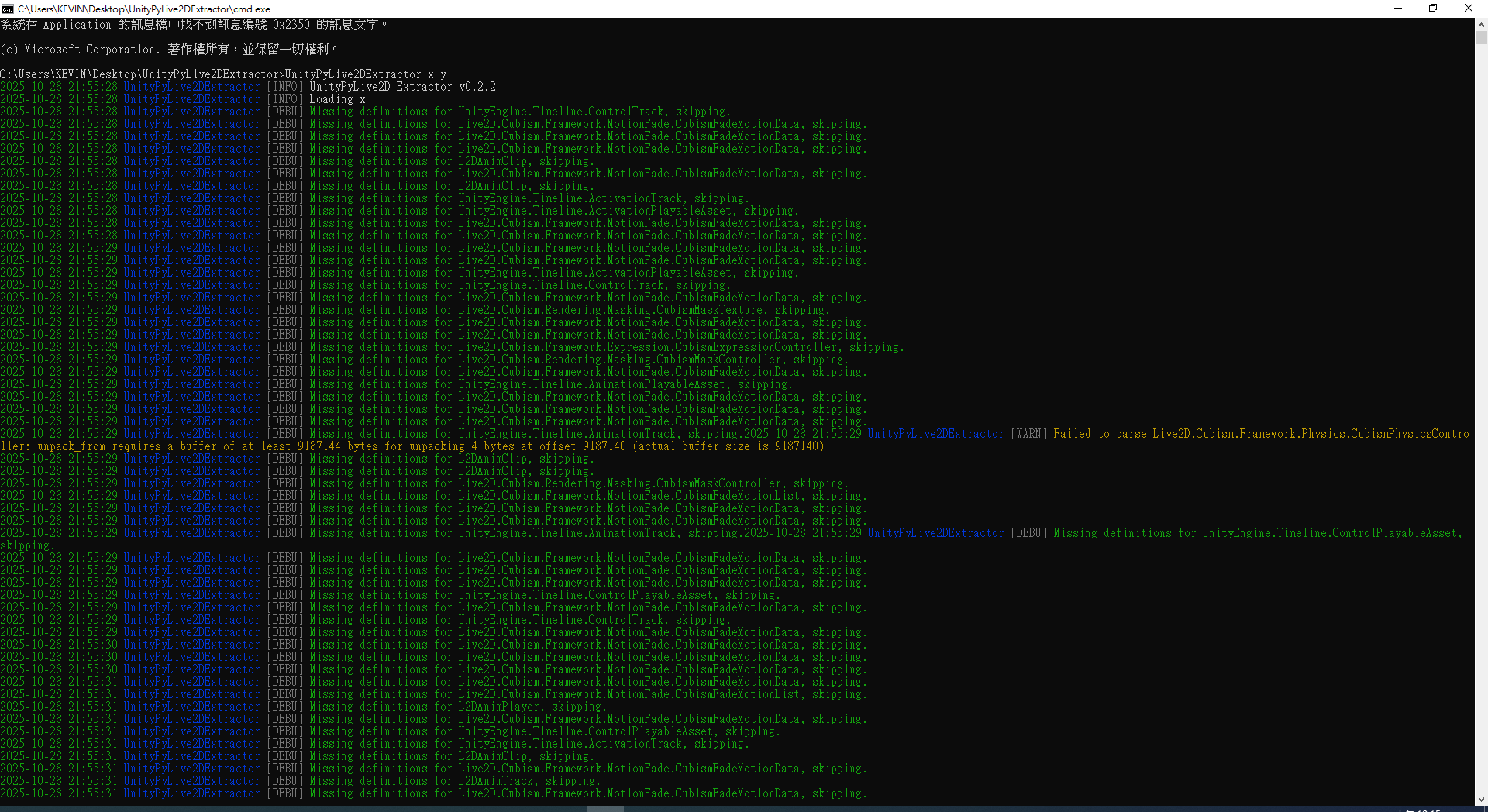1488x812 pixels.
Task: Click the scrollbar down arrow
Action: tap(1481, 799)
